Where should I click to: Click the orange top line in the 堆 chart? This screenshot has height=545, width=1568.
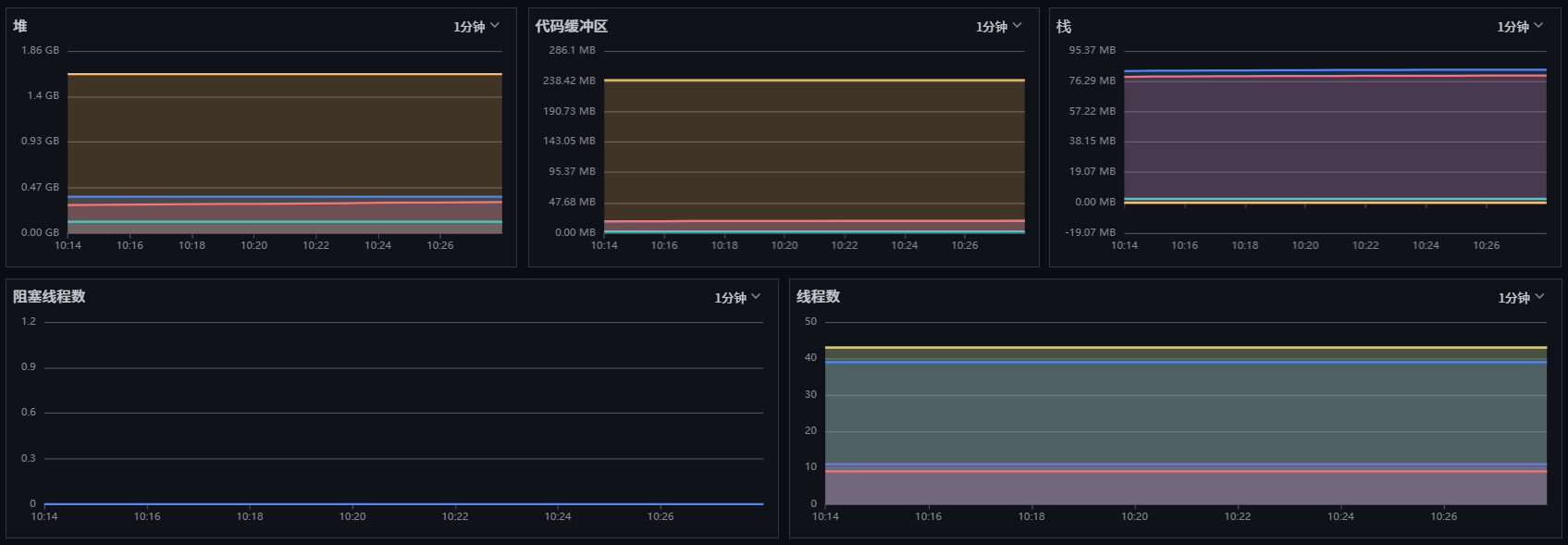click(285, 74)
